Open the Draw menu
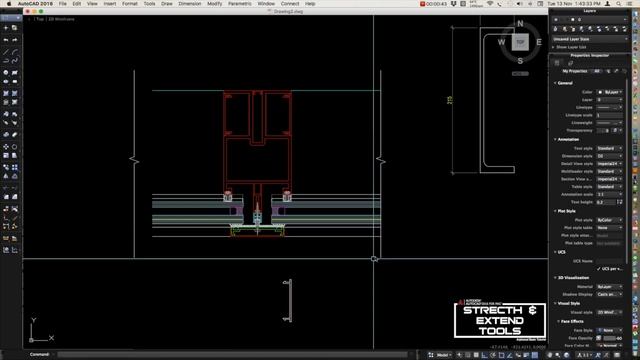 click(x=167, y=4)
